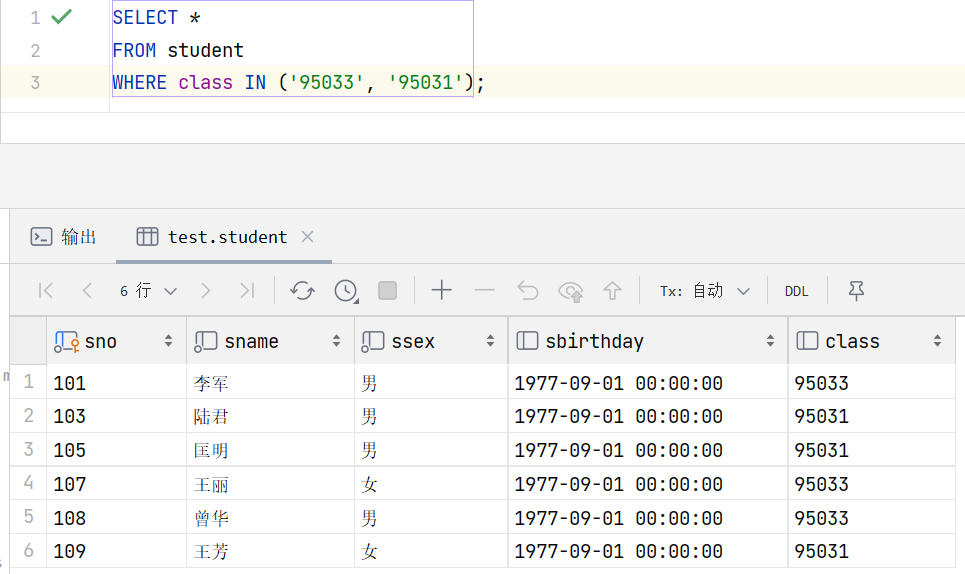The width and height of the screenshot is (965, 574).
Task: Reload the table data
Action: (302, 290)
